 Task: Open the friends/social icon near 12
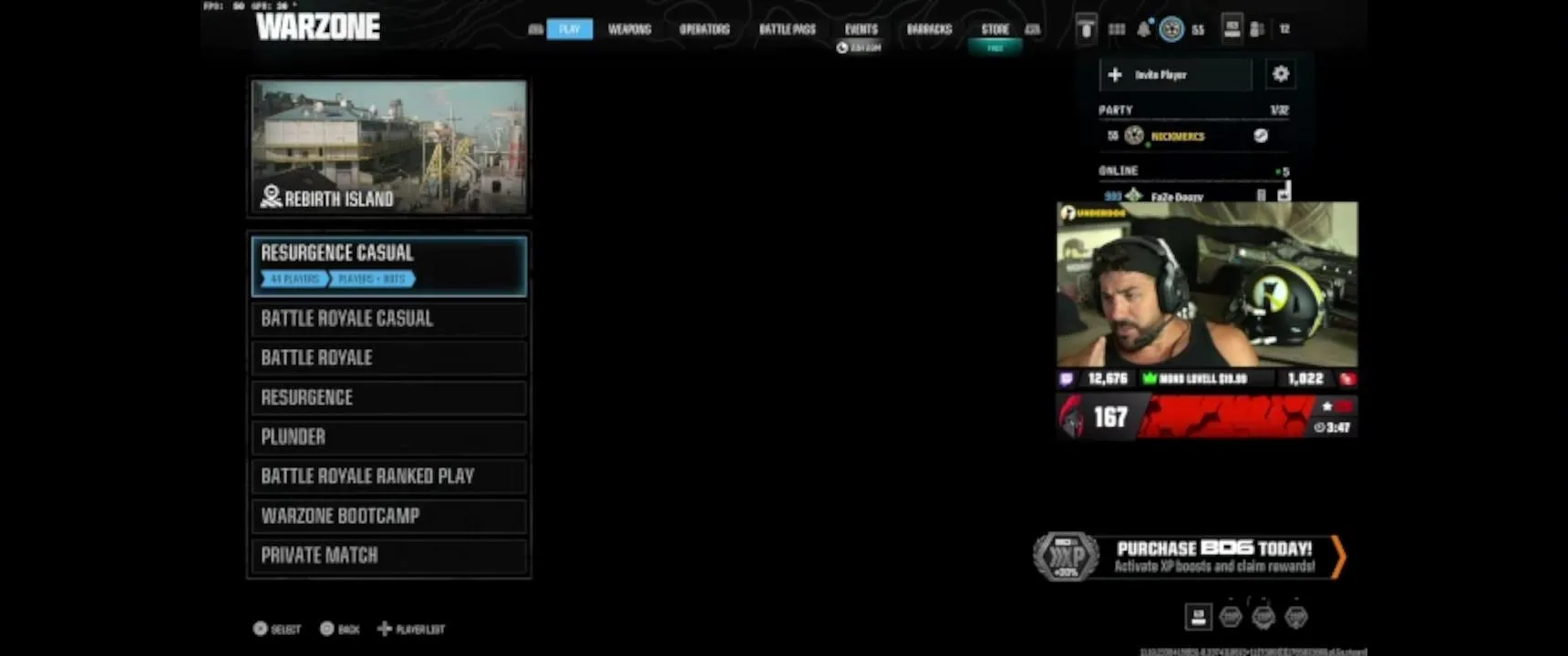pyautogui.click(x=1257, y=29)
